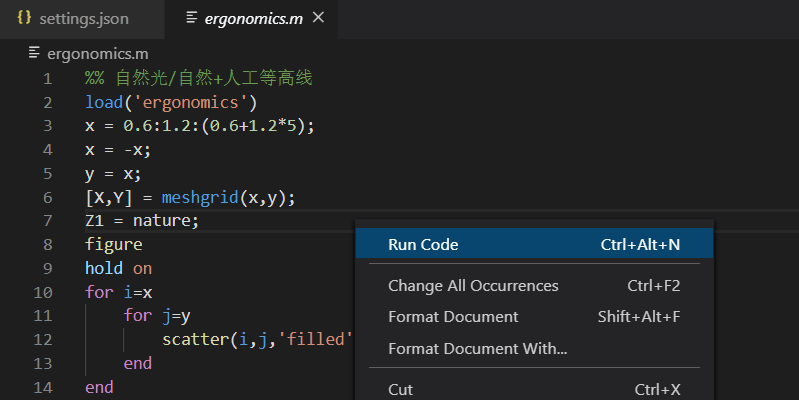
Task: Place cursor on the Chinese comment line
Action: 199,78
